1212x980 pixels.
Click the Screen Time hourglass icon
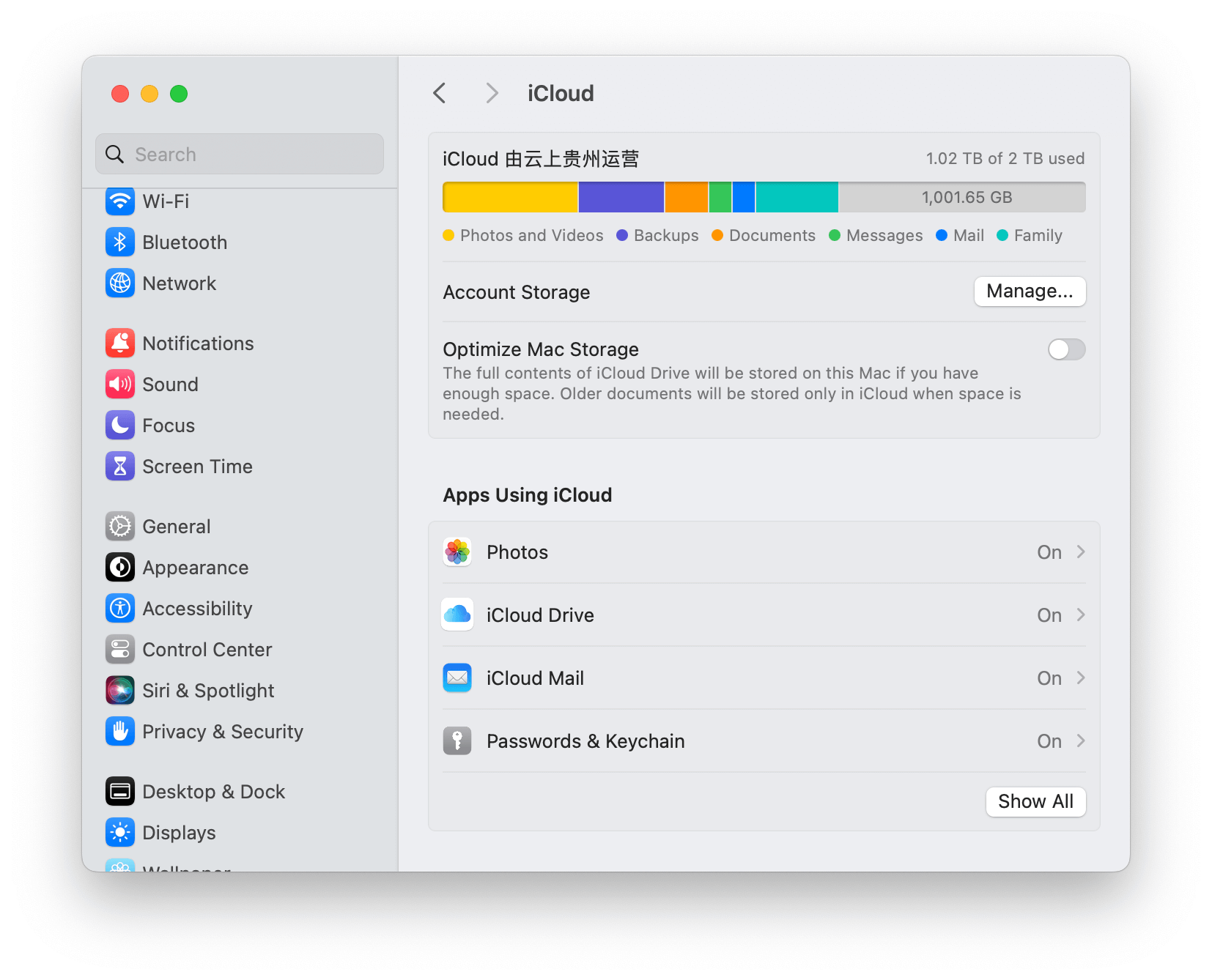point(120,467)
